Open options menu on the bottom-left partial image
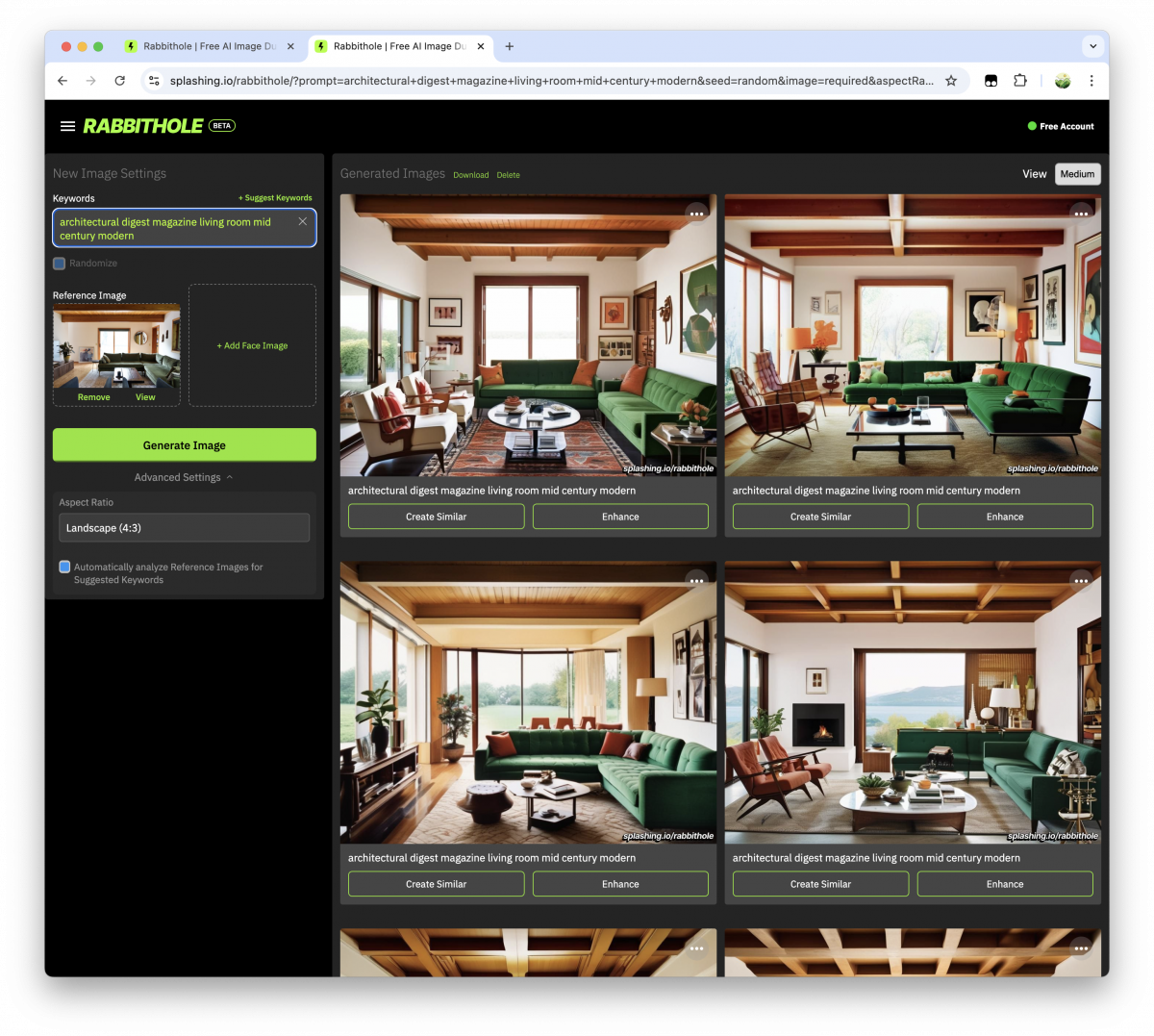 696,948
